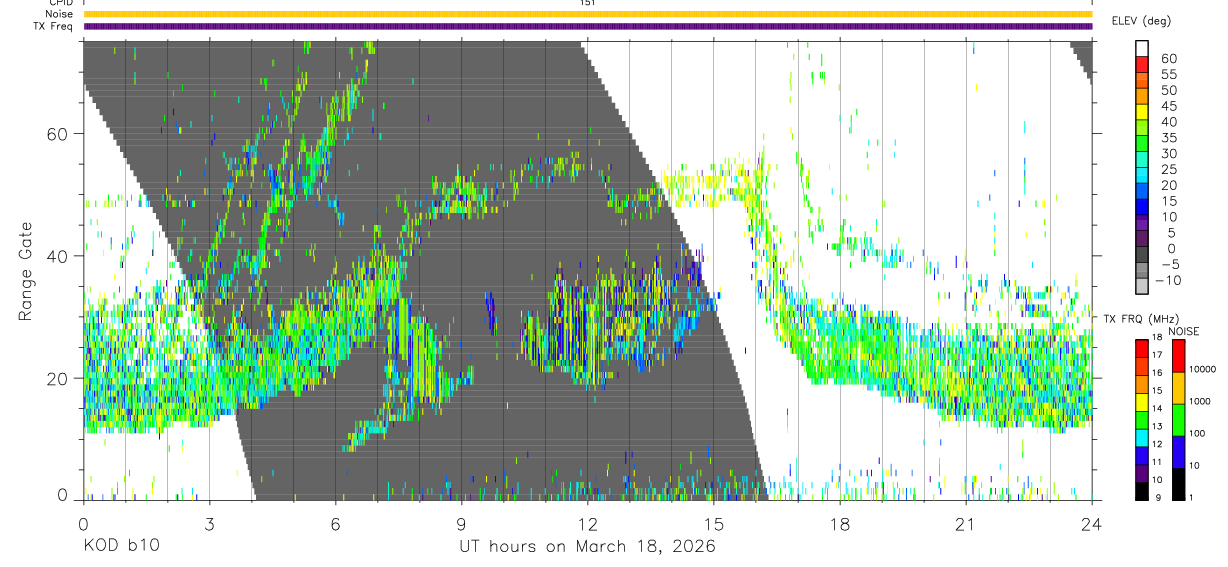The image size is (1228, 567).
Task: Select the light gray bottom ELEV swatch
Action: 1142,288
